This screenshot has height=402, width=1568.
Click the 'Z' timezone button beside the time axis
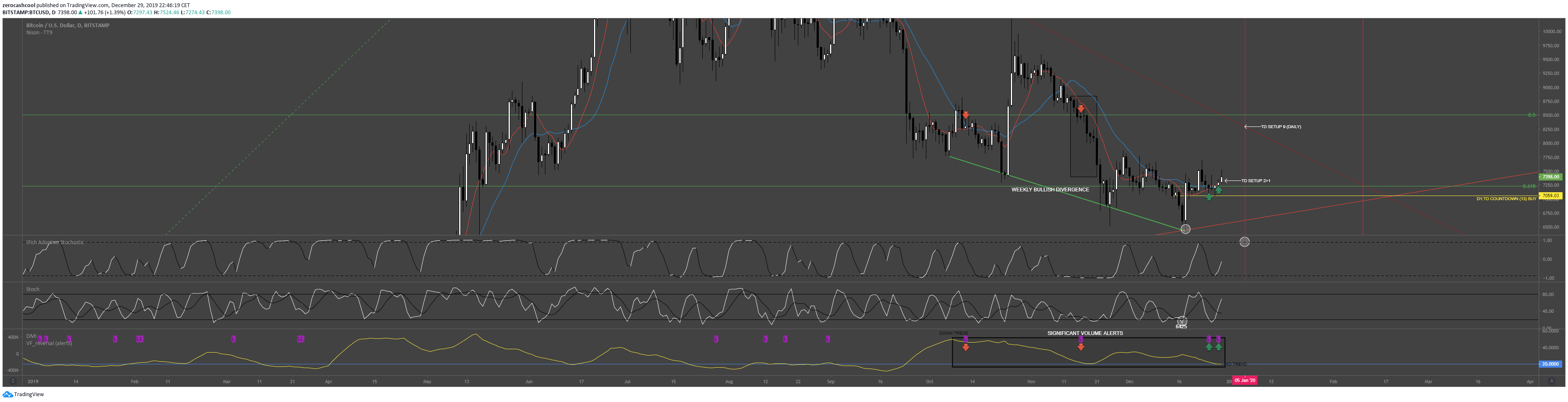[12, 381]
